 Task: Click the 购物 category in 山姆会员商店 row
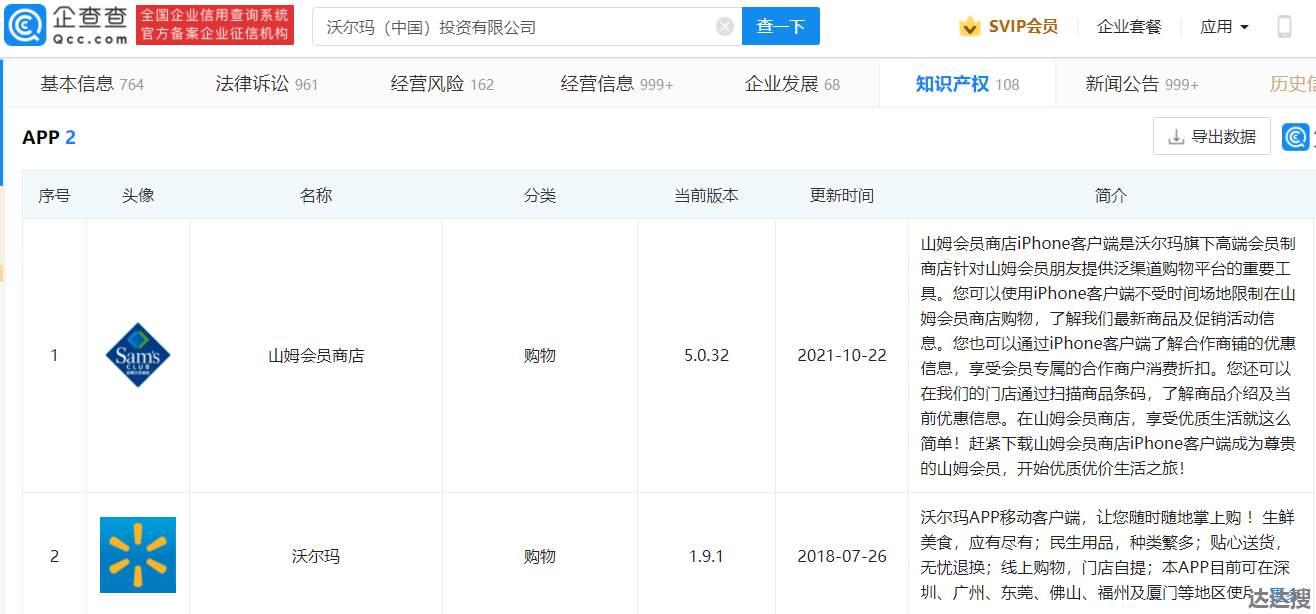(540, 355)
